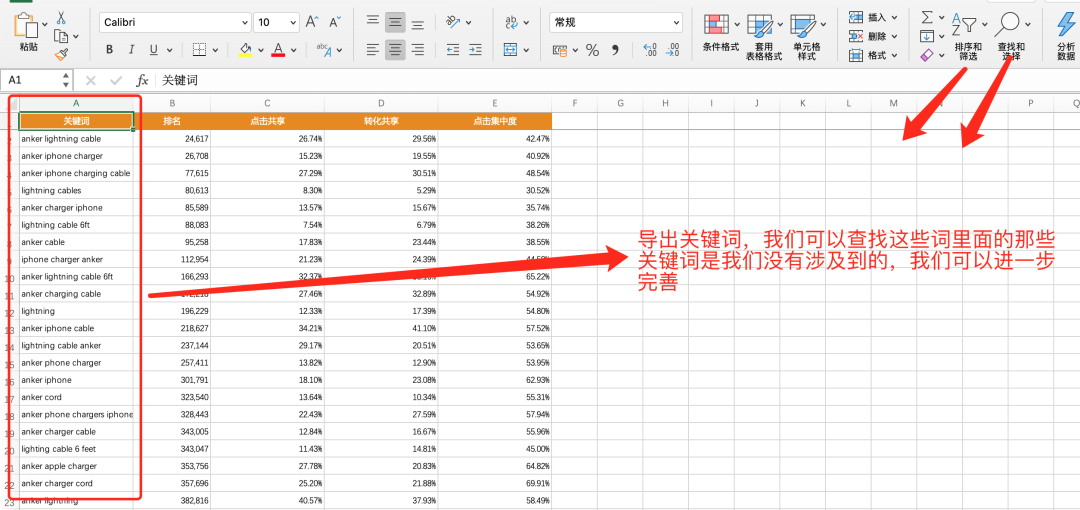Click the formula bar containing 关键词

click(x=616, y=80)
